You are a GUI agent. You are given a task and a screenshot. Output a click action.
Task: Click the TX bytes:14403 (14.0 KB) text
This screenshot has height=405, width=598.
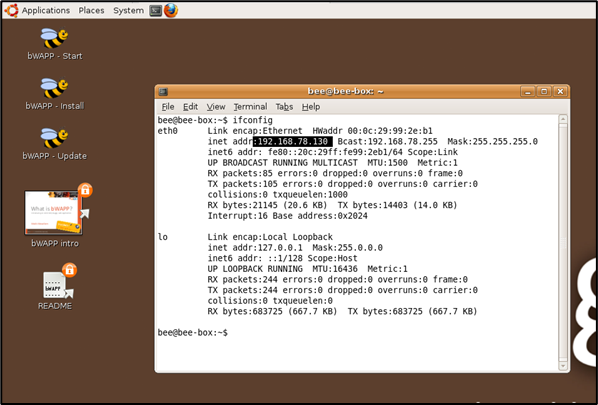pyautogui.click(x=397, y=205)
